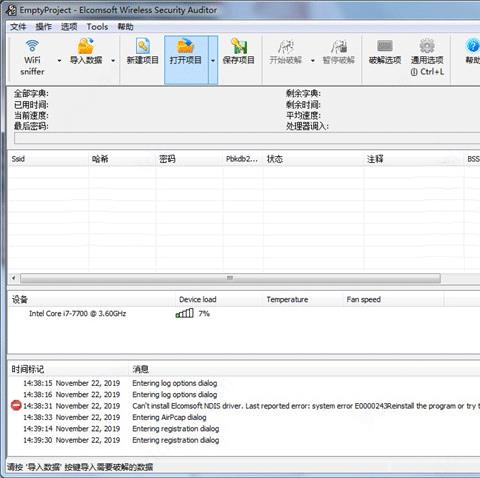
Task: Click the scrollbar left arrow
Action: (x=13, y=278)
